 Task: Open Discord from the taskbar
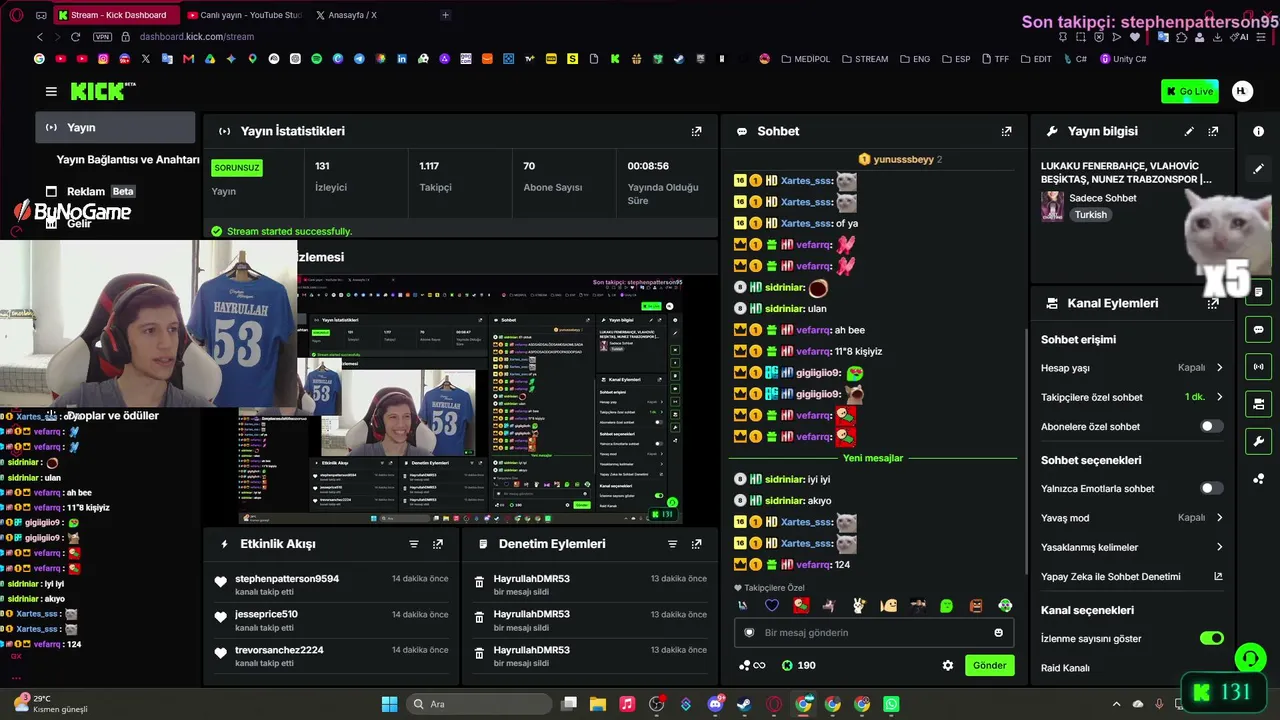point(715,704)
